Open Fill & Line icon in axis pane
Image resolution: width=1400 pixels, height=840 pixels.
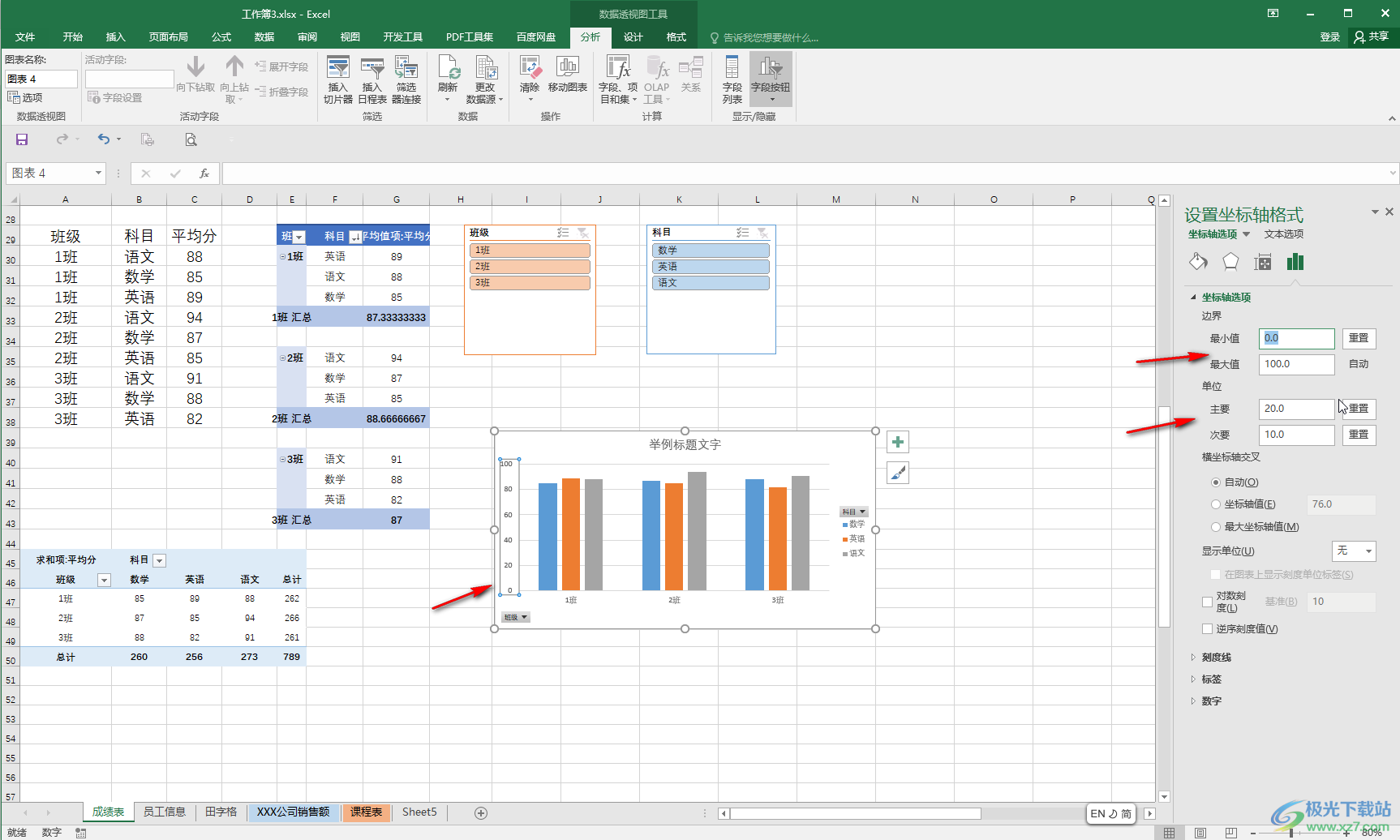(1198, 261)
